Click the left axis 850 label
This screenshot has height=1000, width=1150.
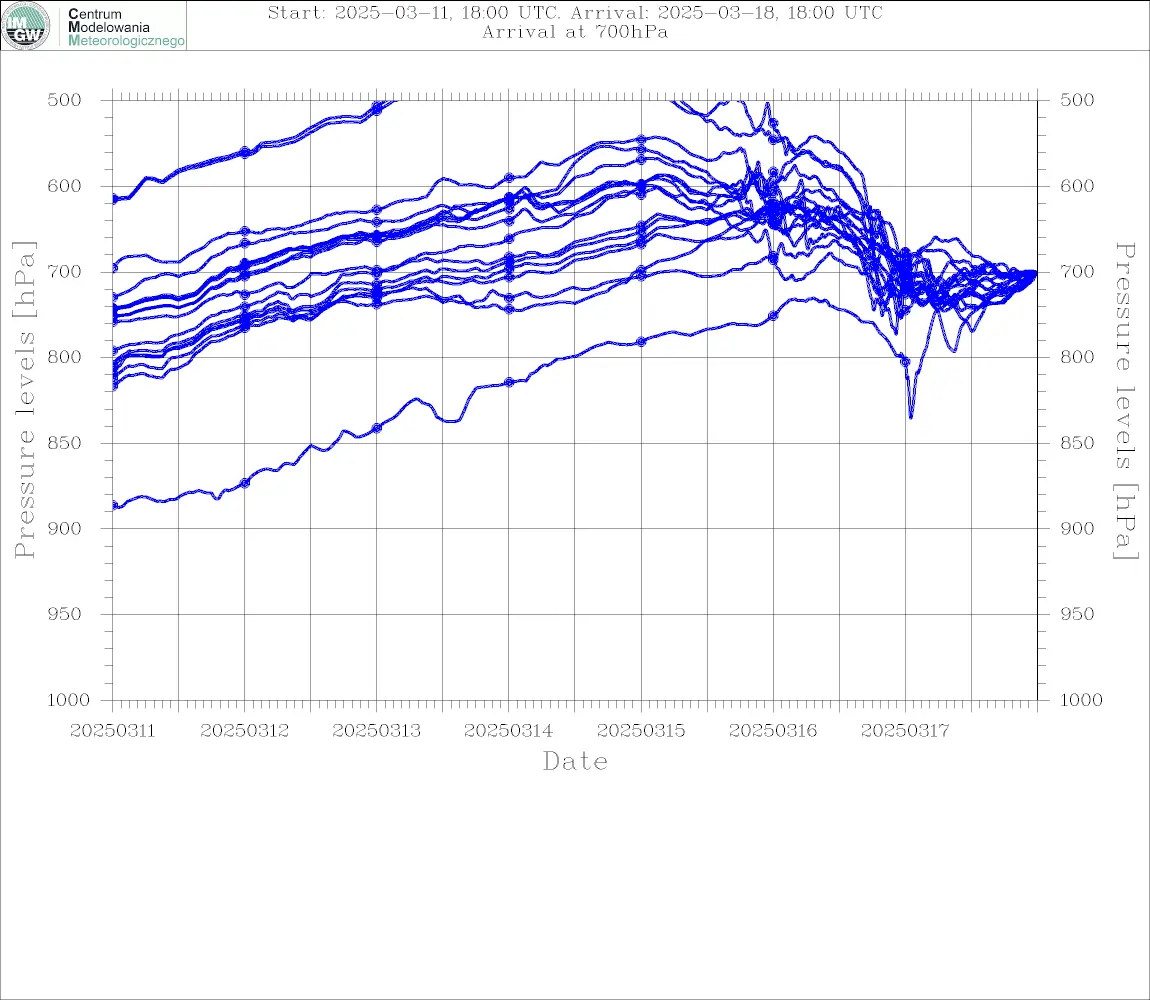(65, 442)
